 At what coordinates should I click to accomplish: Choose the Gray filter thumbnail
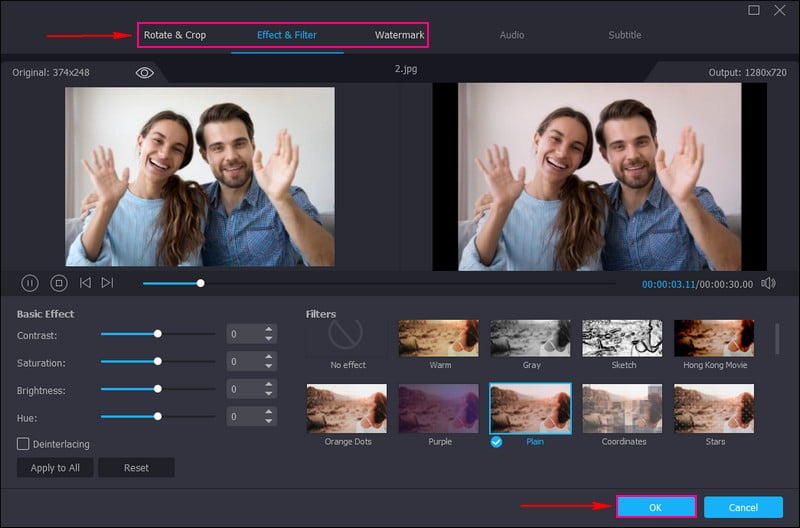[x=531, y=338]
